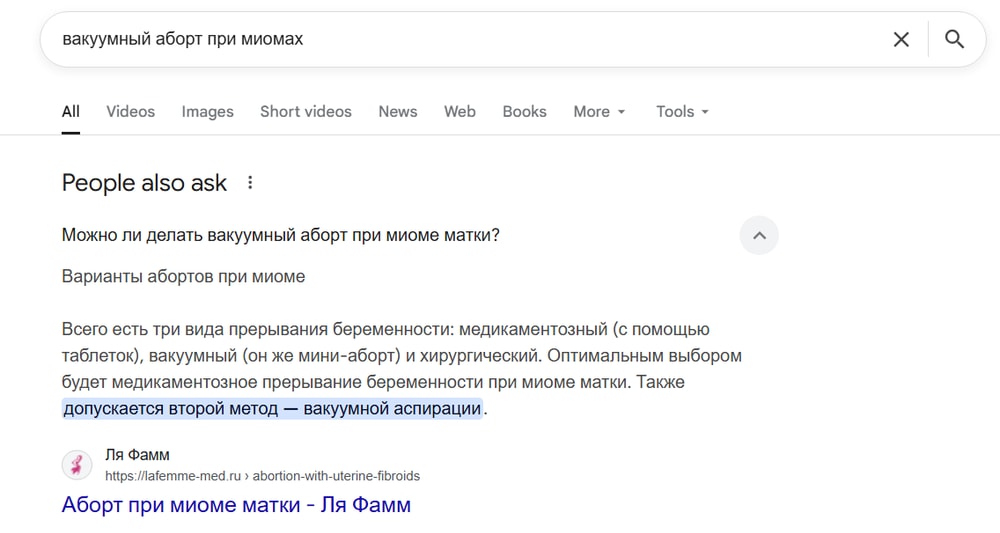Focus the search box with вакуумный аборт query
Image resolution: width=1000 pixels, height=533 pixels.
click(x=472, y=39)
